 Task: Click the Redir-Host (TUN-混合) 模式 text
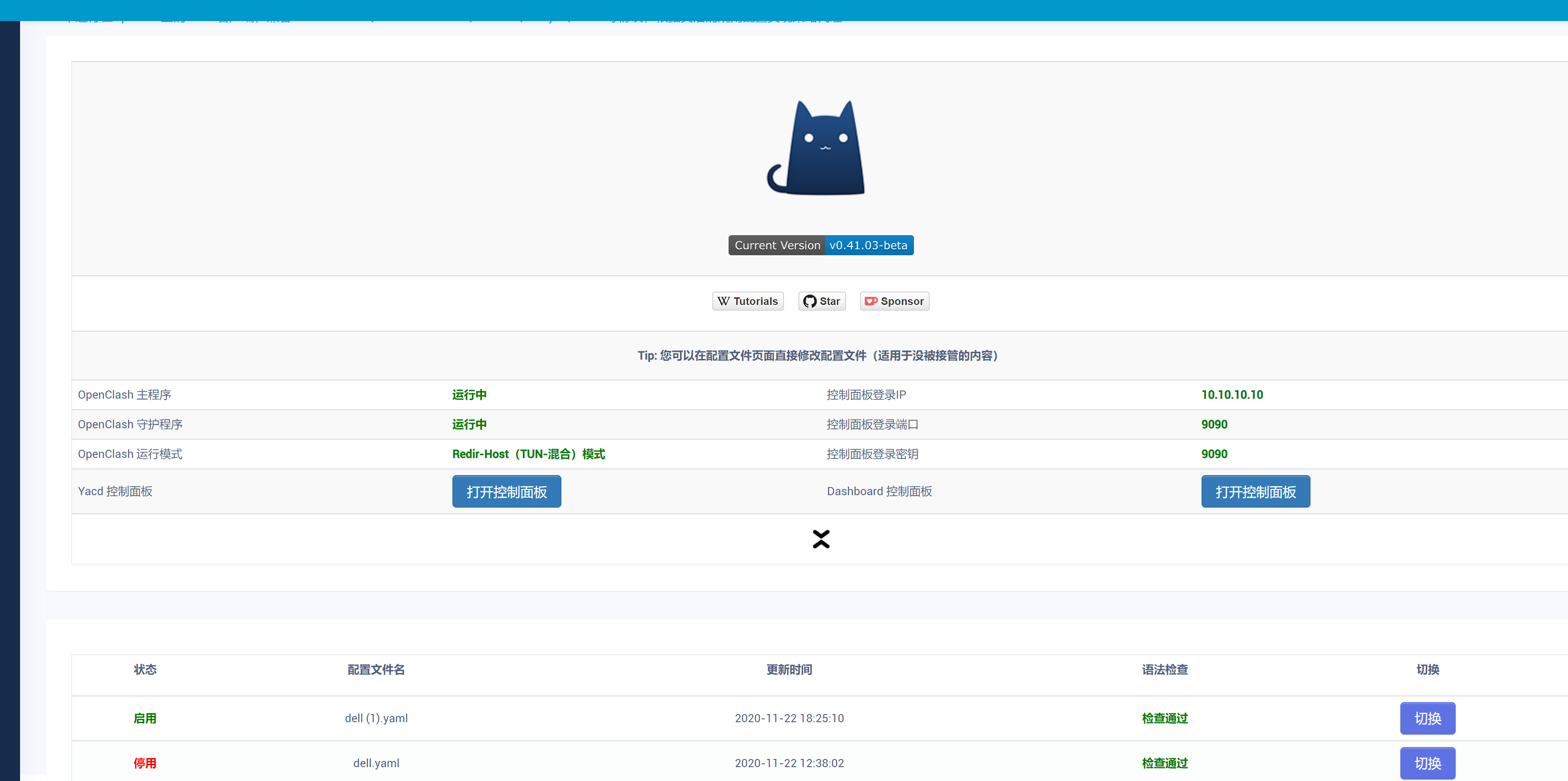528,454
